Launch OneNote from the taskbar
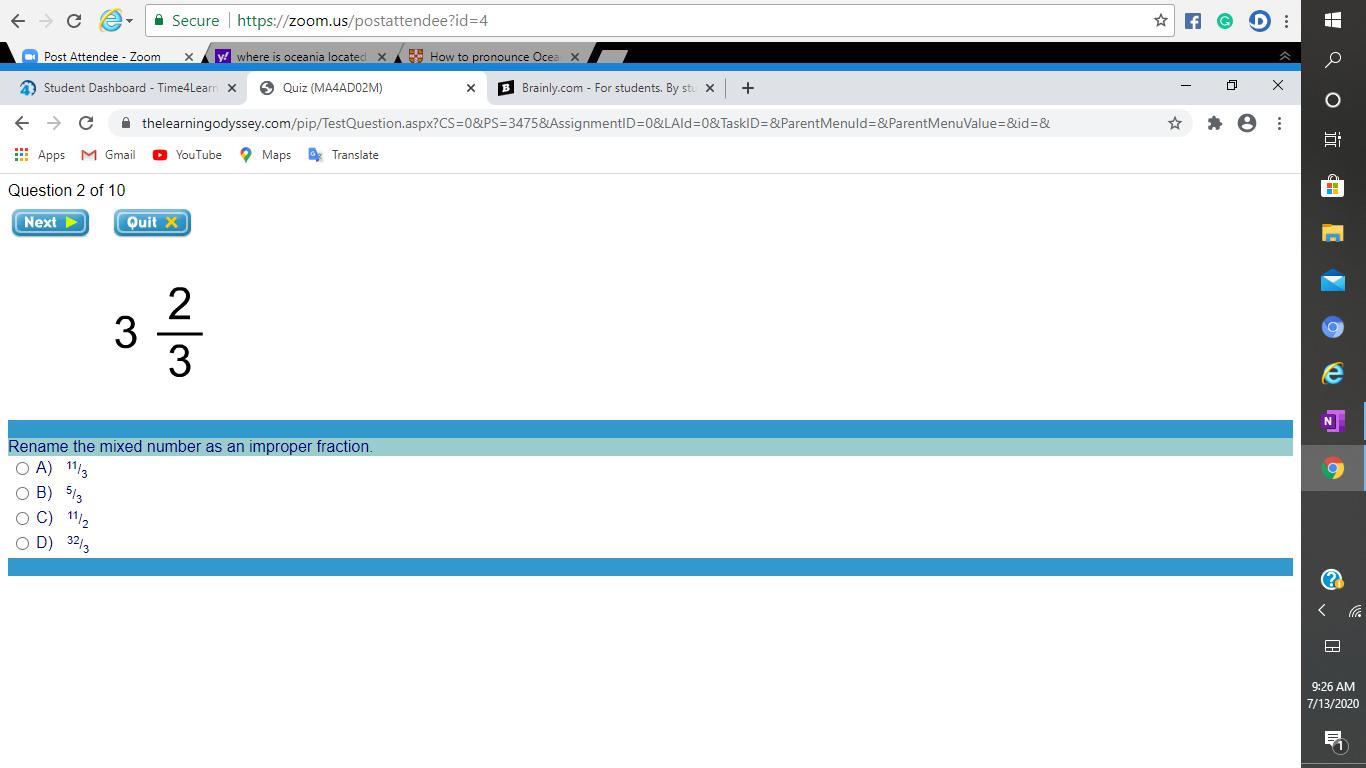 tap(1332, 421)
